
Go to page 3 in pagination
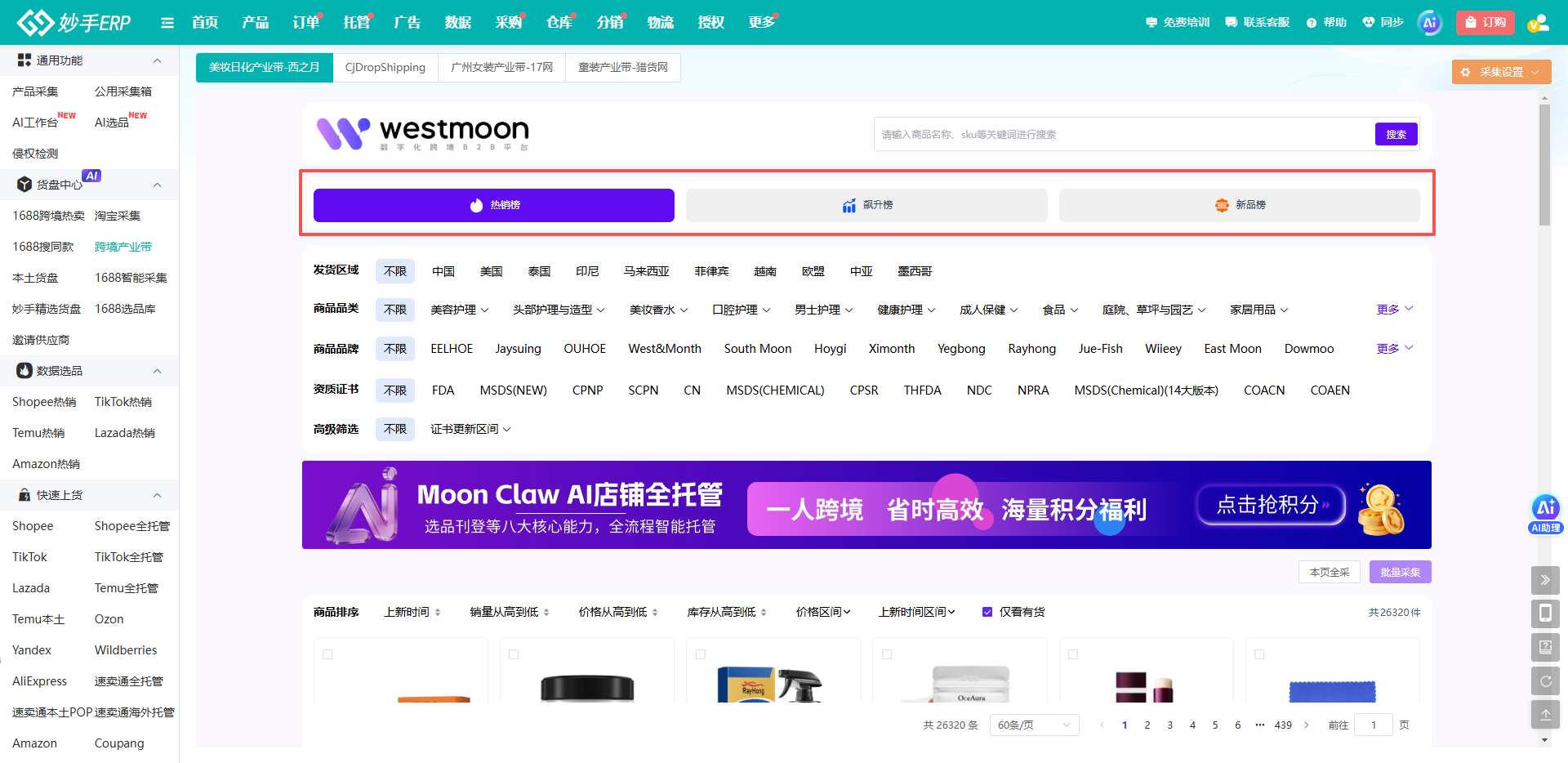coord(1169,725)
